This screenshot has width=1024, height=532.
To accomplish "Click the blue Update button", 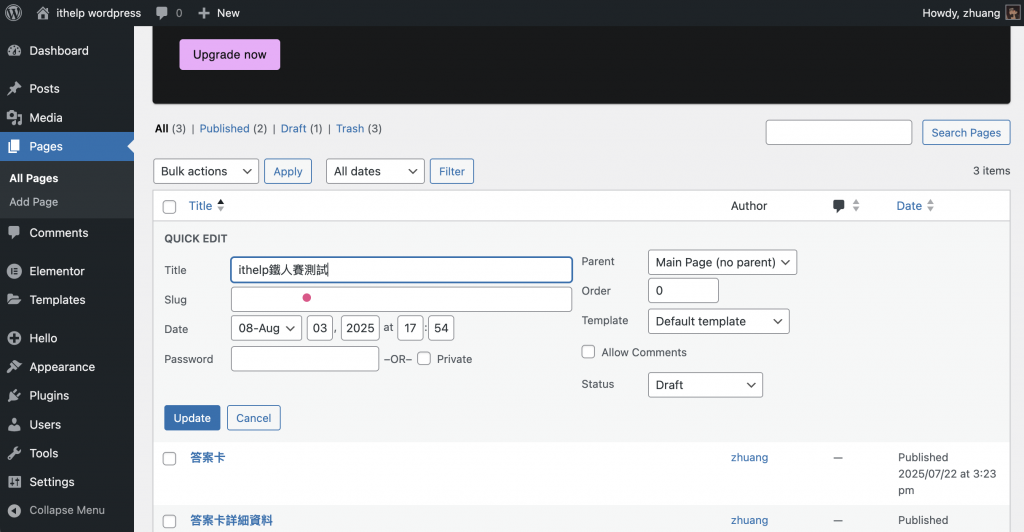I will coord(192,418).
